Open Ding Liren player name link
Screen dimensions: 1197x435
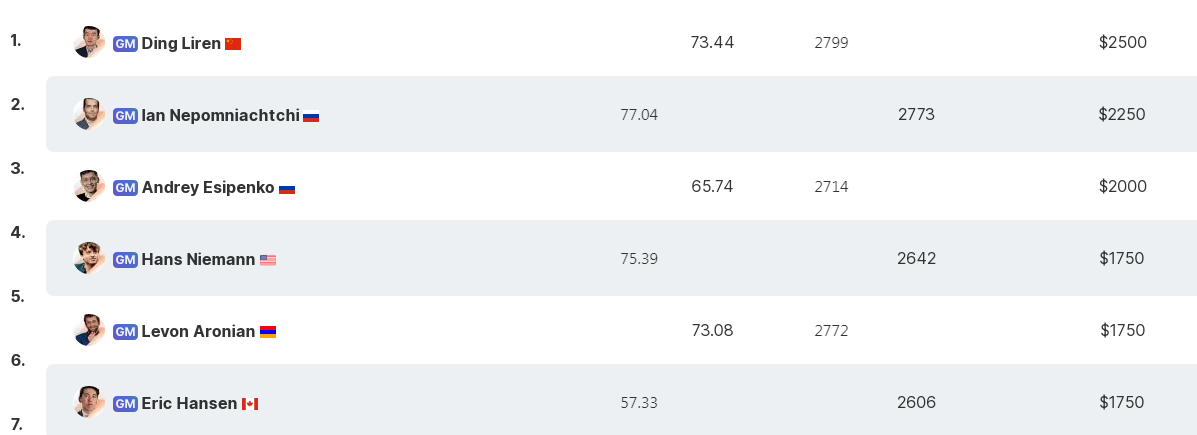coord(181,44)
